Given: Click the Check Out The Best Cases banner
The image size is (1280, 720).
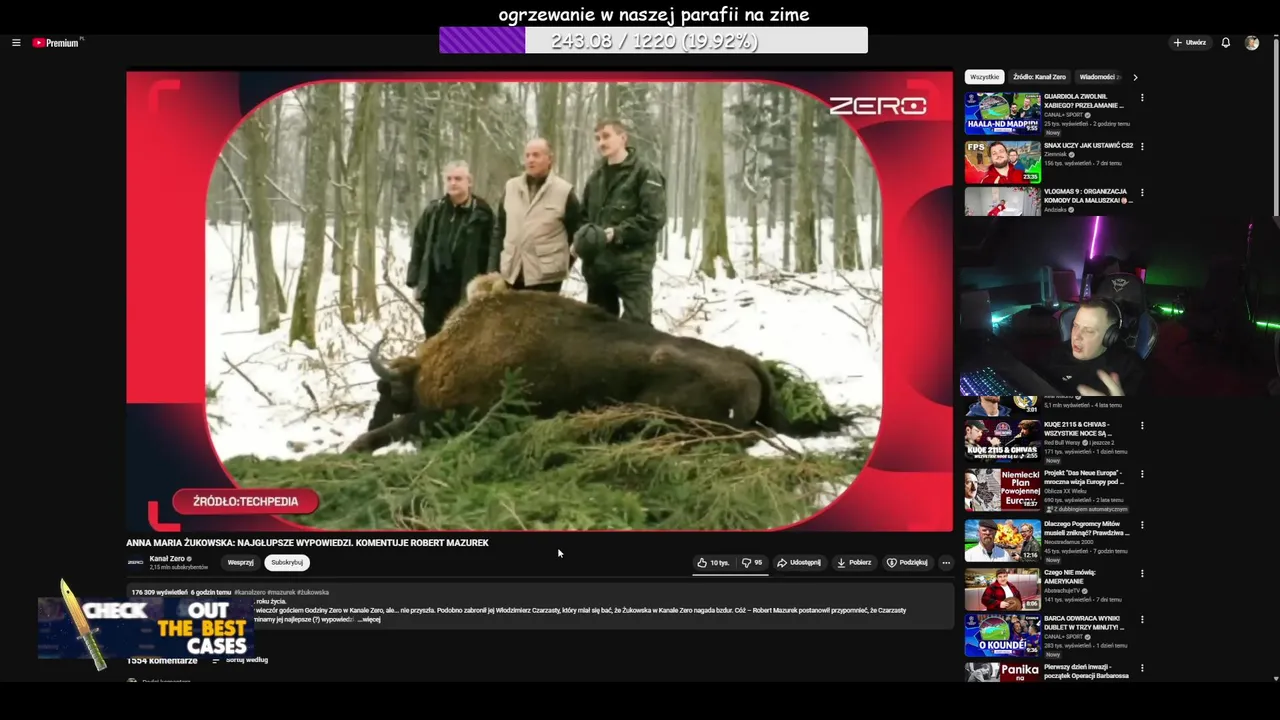Looking at the screenshot, I should (x=145, y=625).
